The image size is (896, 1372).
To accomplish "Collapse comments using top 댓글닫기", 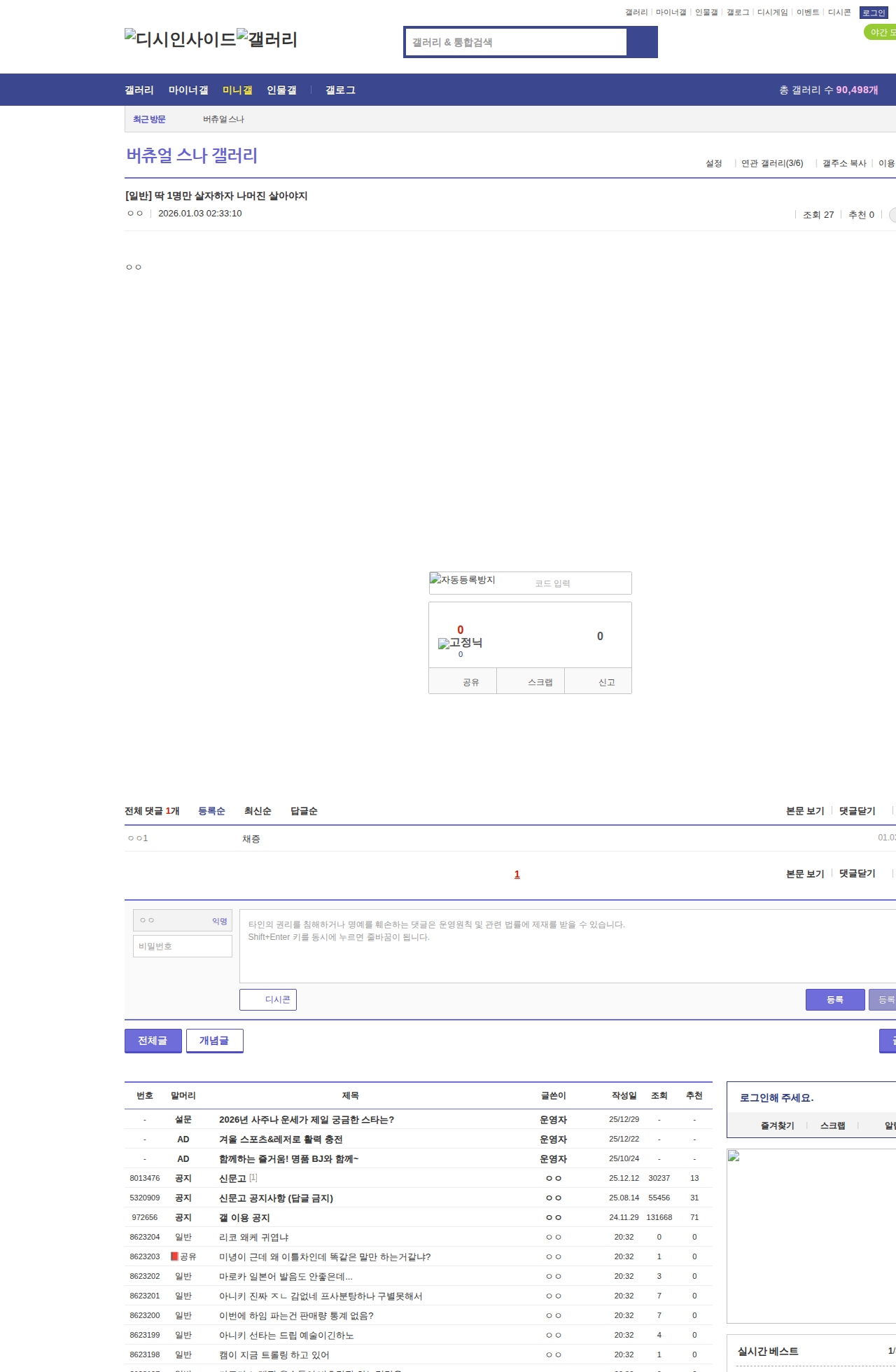I will [x=857, y=811].
